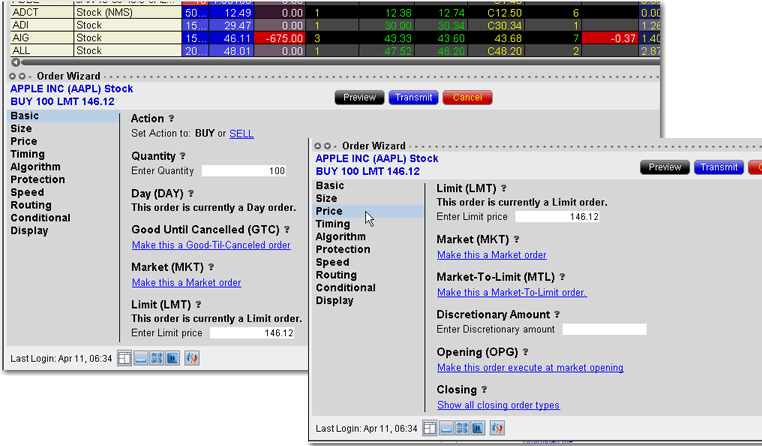Click Preview button in back window
762x446 pixels.
[360, 97]
